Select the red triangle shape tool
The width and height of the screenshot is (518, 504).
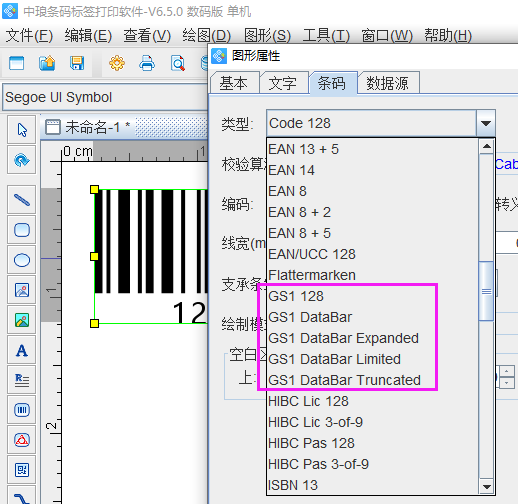pos(22,440)
